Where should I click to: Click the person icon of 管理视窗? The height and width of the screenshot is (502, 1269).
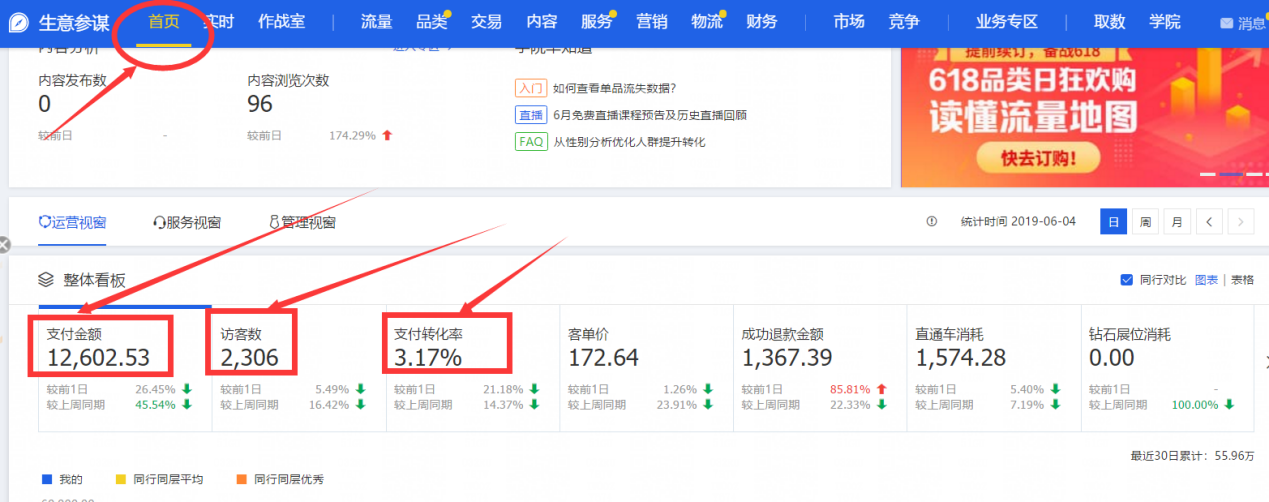click(x=274, y=222)
